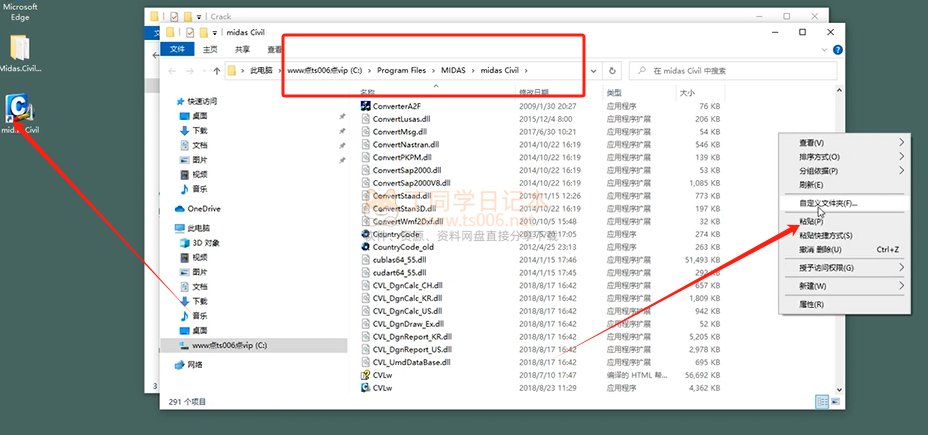Click the refresh button beside address bar
Viewport: 928px width, 435px height.
tap(612, 71)
